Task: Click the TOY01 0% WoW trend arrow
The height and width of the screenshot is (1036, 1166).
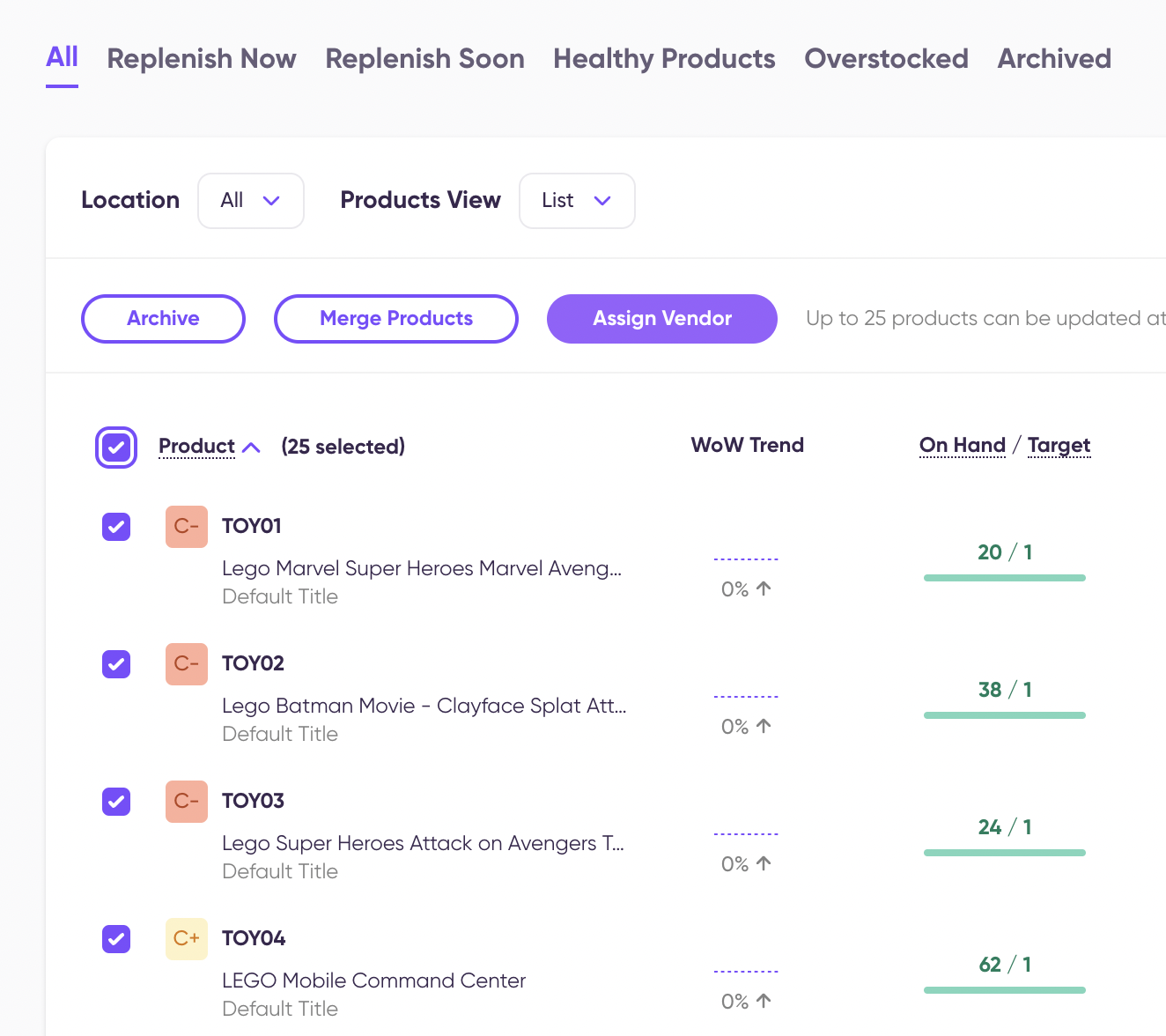Action: (x=764, y=588)
